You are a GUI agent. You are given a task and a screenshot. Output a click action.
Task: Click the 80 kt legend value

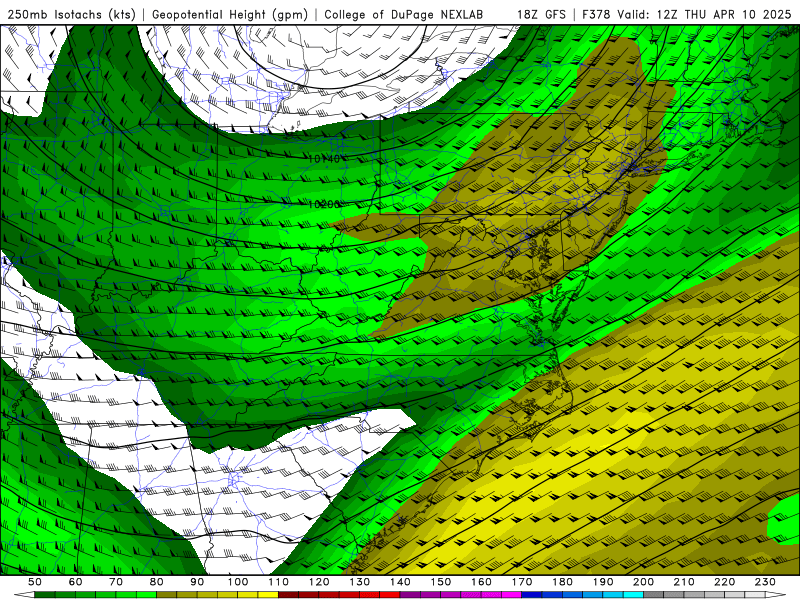click(157, 582)
